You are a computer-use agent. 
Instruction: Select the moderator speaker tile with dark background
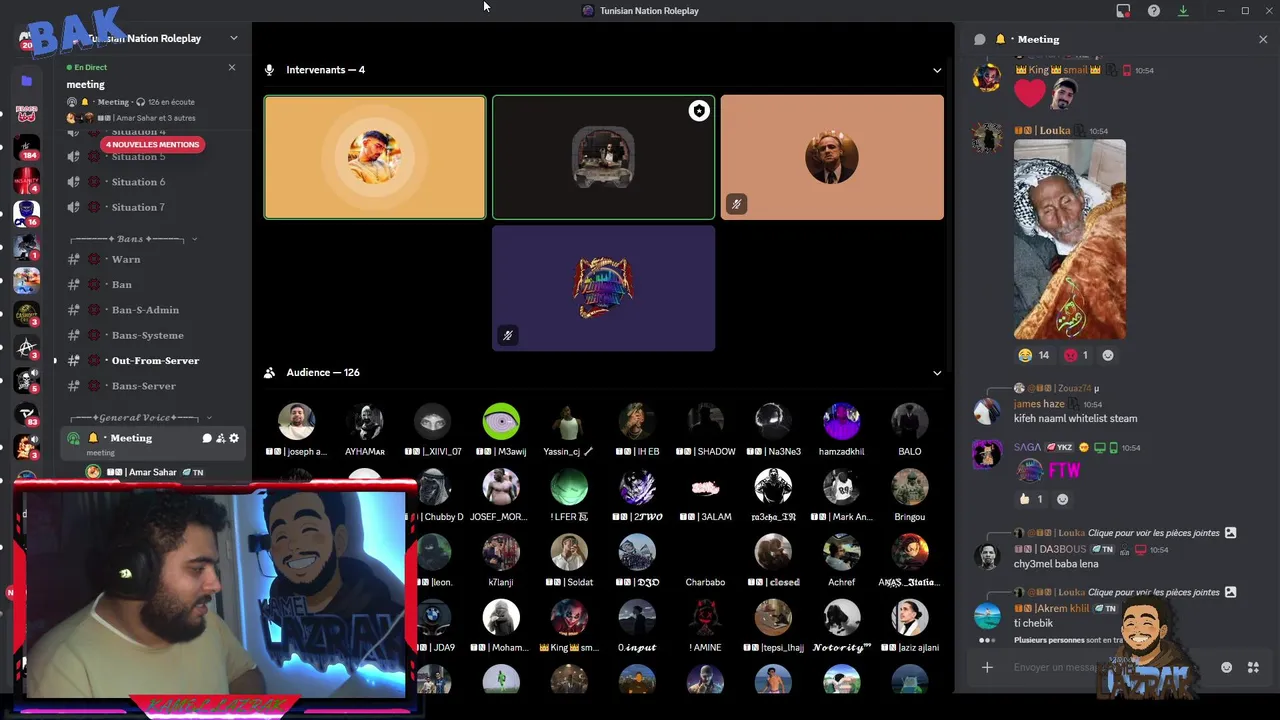click(603, 157)
